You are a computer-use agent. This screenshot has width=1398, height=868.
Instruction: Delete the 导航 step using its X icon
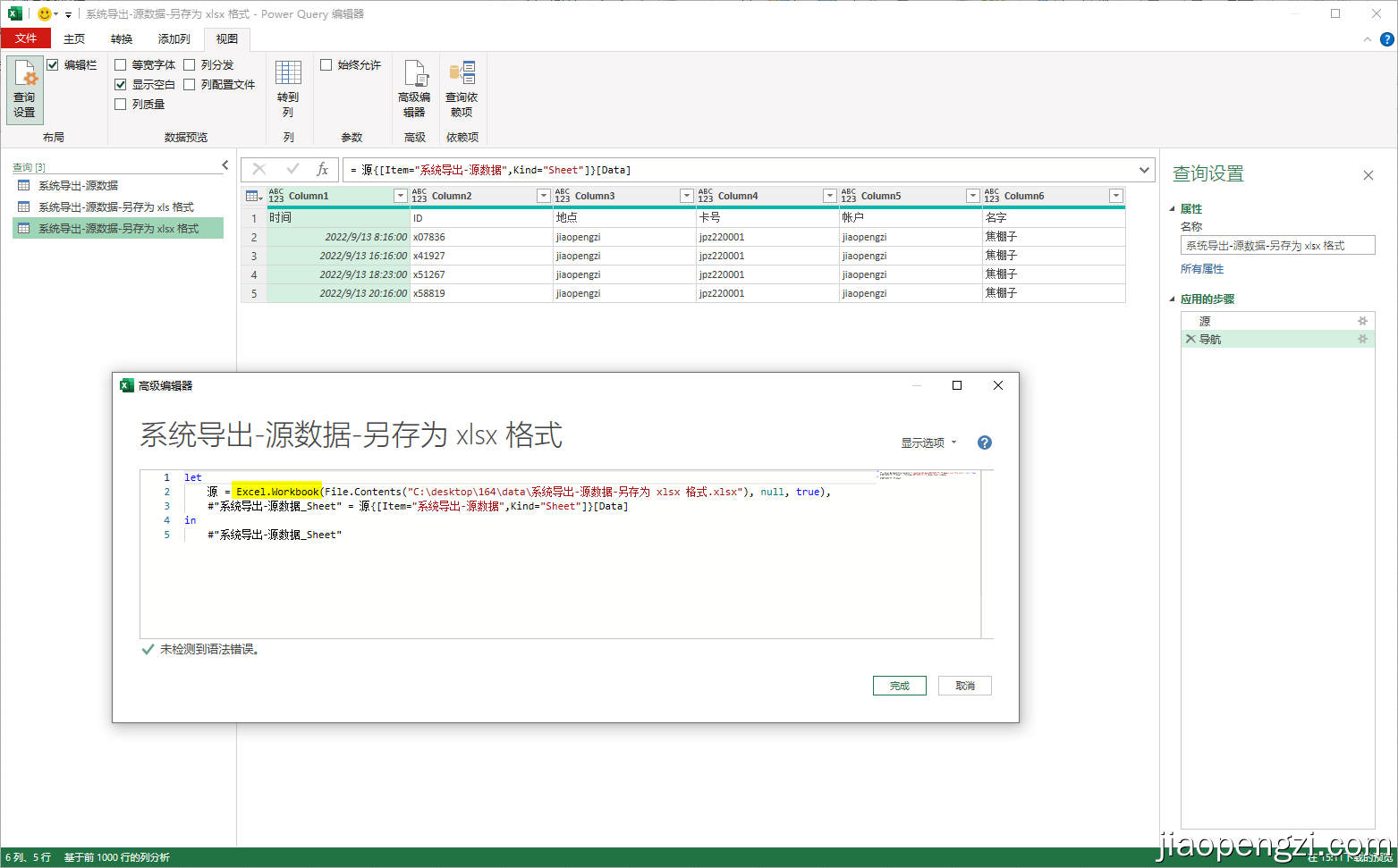coord(1190,339)
